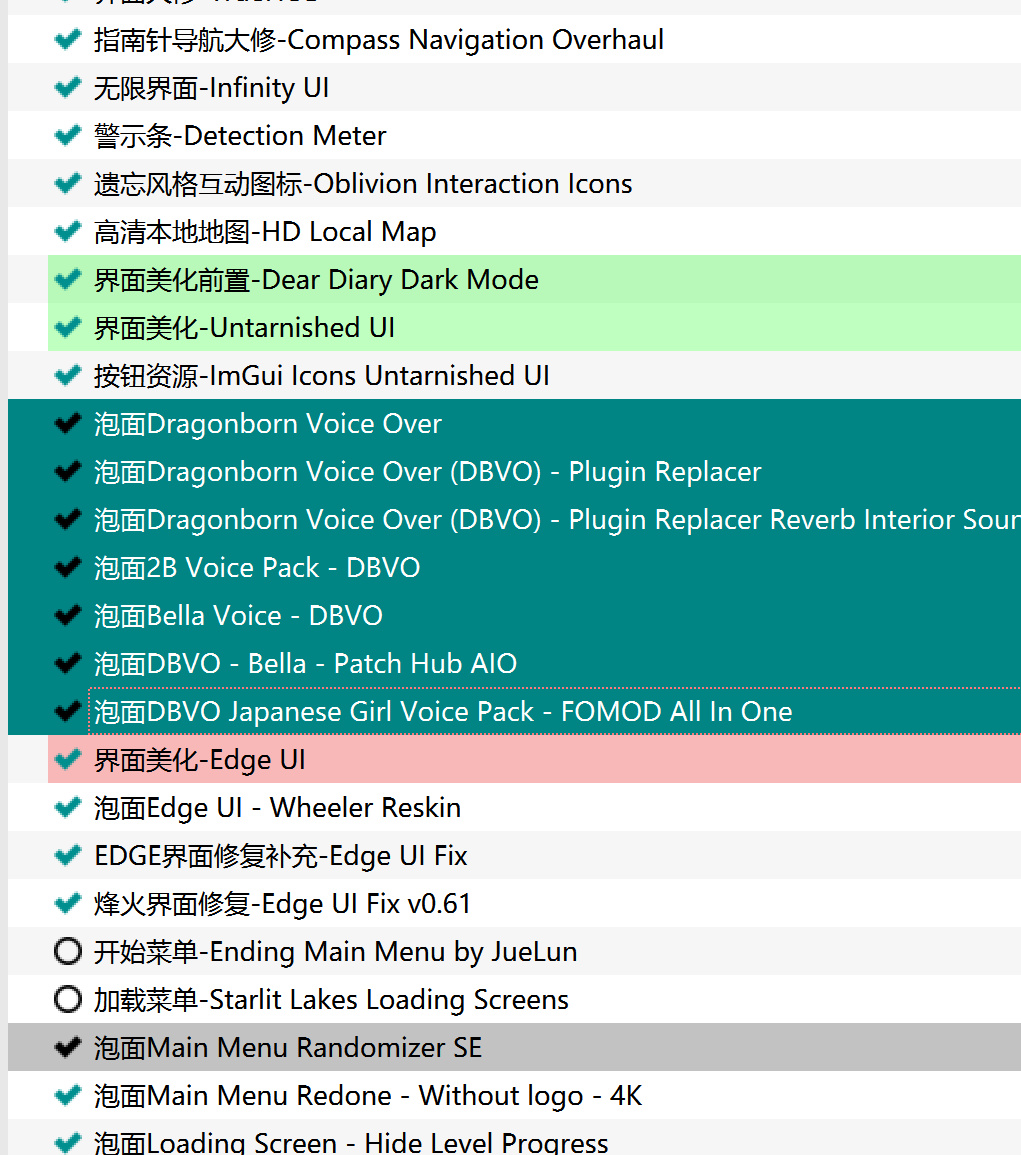Enable Ending Main Menu by JueLun
Image resolution: width=1021 pixels, height=1155 pixels.
pos(68,952)
